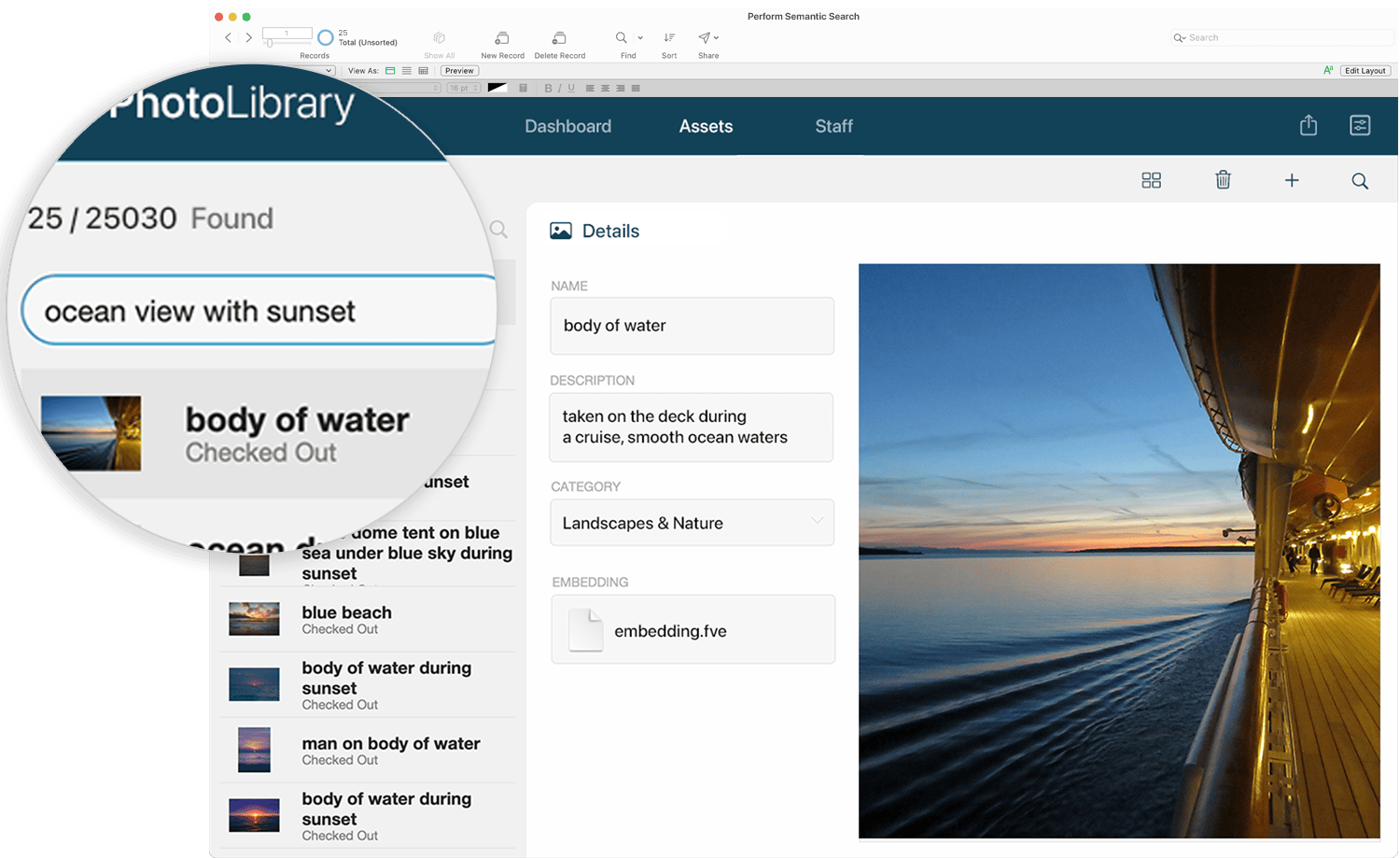Click the plus icon to add an asset

(x=1292, y=180)
